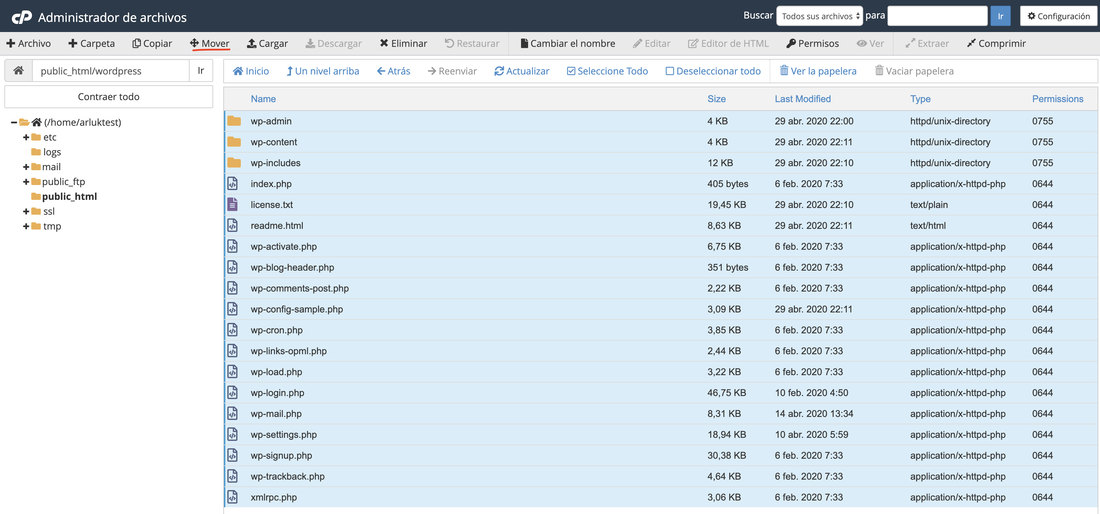This screenshot has width=1100, height=514.
Task: Click the Copiar toolbar button
Action: 152,43
